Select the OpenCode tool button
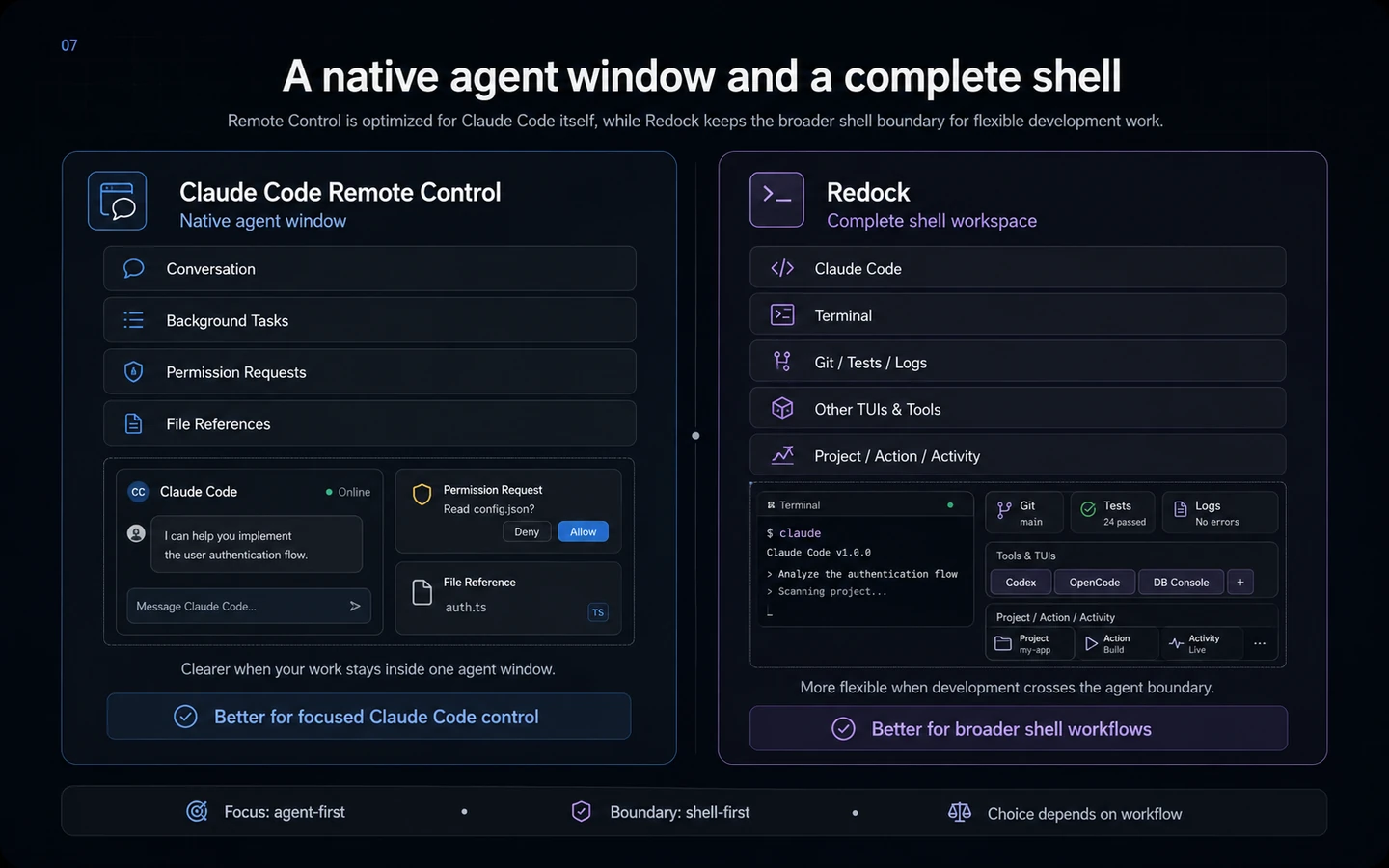Image resolution: width=1389 pixels, height=868 pixels. (x=1095, y=582)
